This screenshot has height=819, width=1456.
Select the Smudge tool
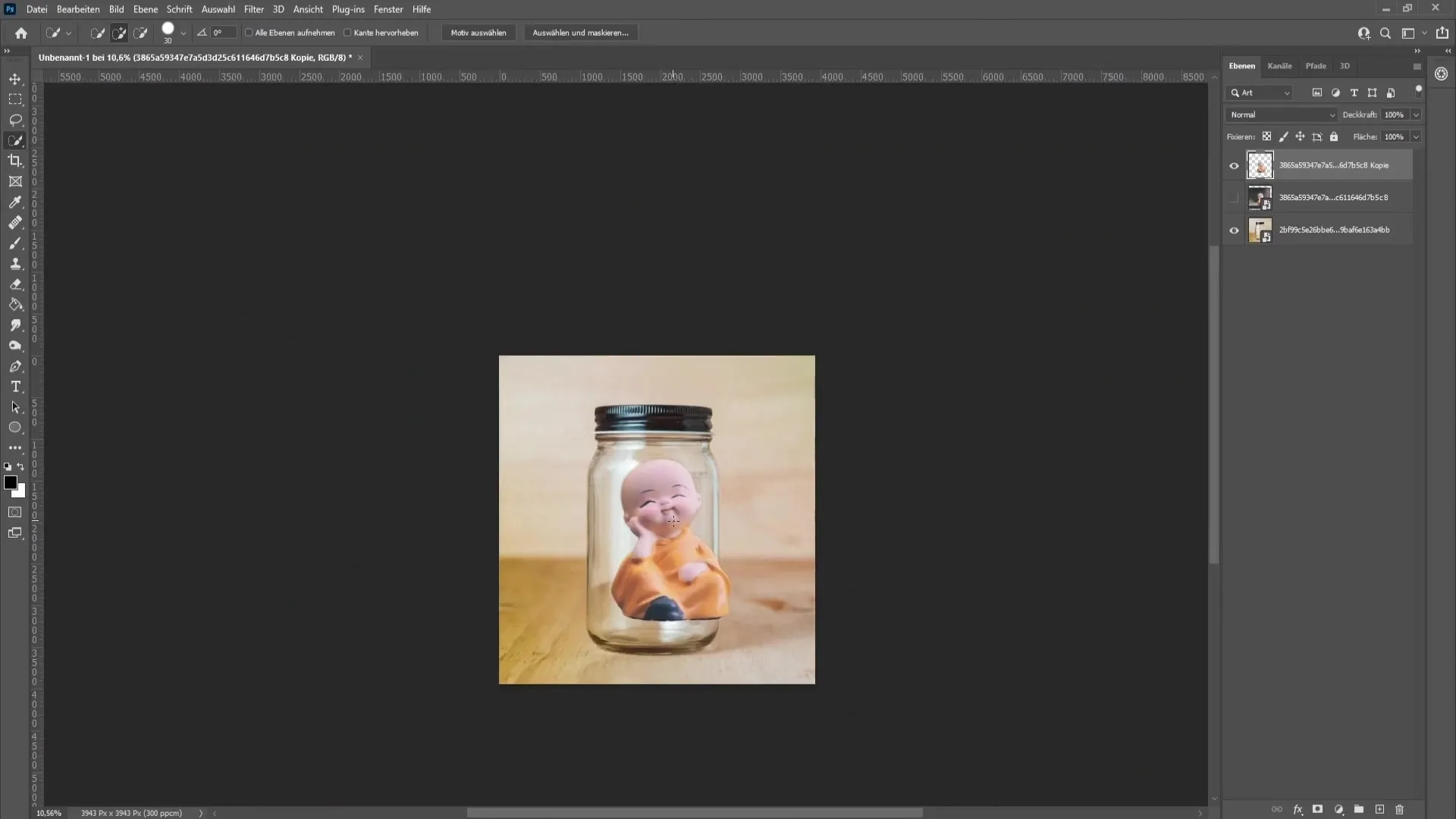[x=15, y=325]
